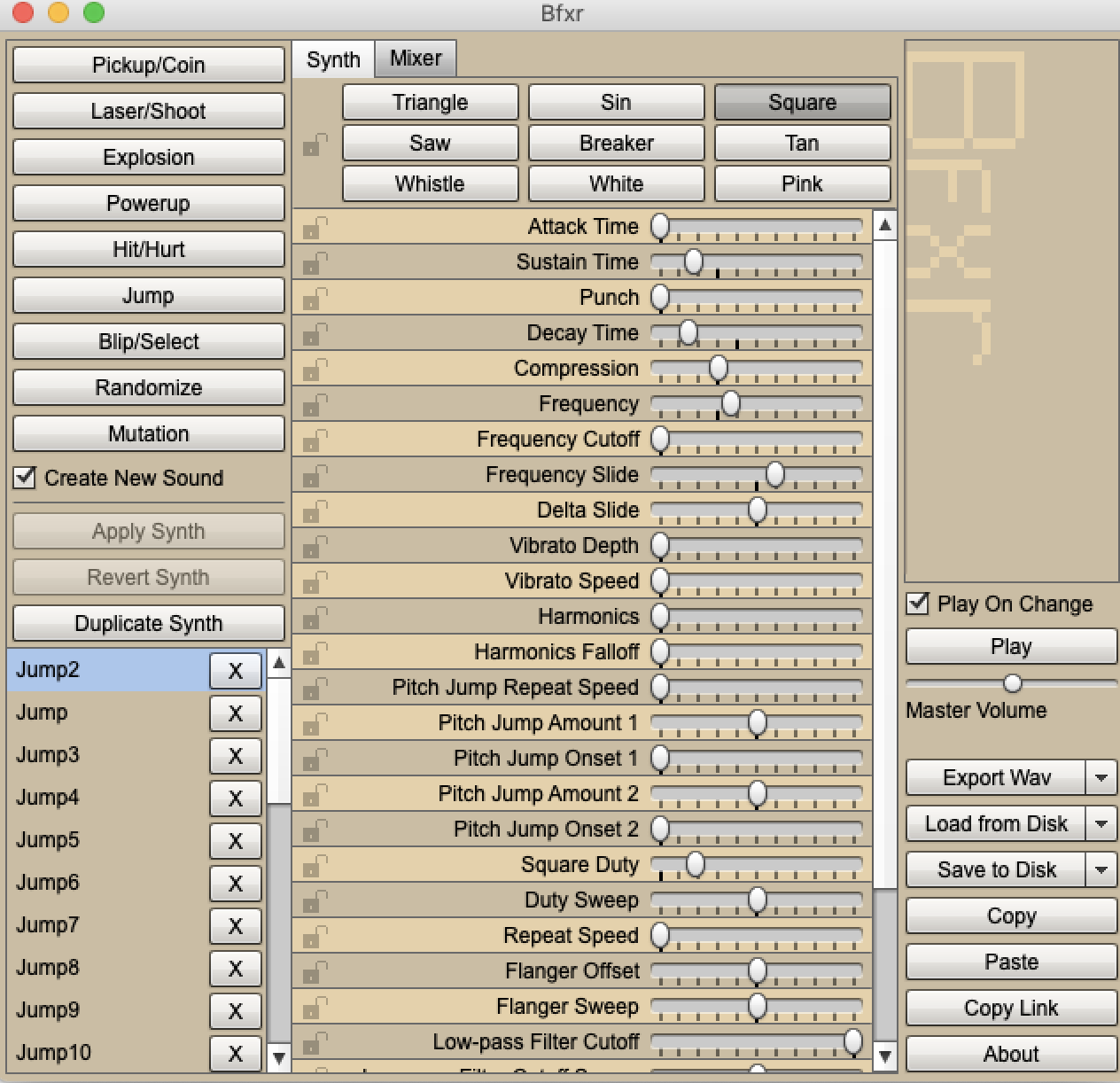Play the current sound
This screenshot has width=1120, height=1083.
[1011, 646]
